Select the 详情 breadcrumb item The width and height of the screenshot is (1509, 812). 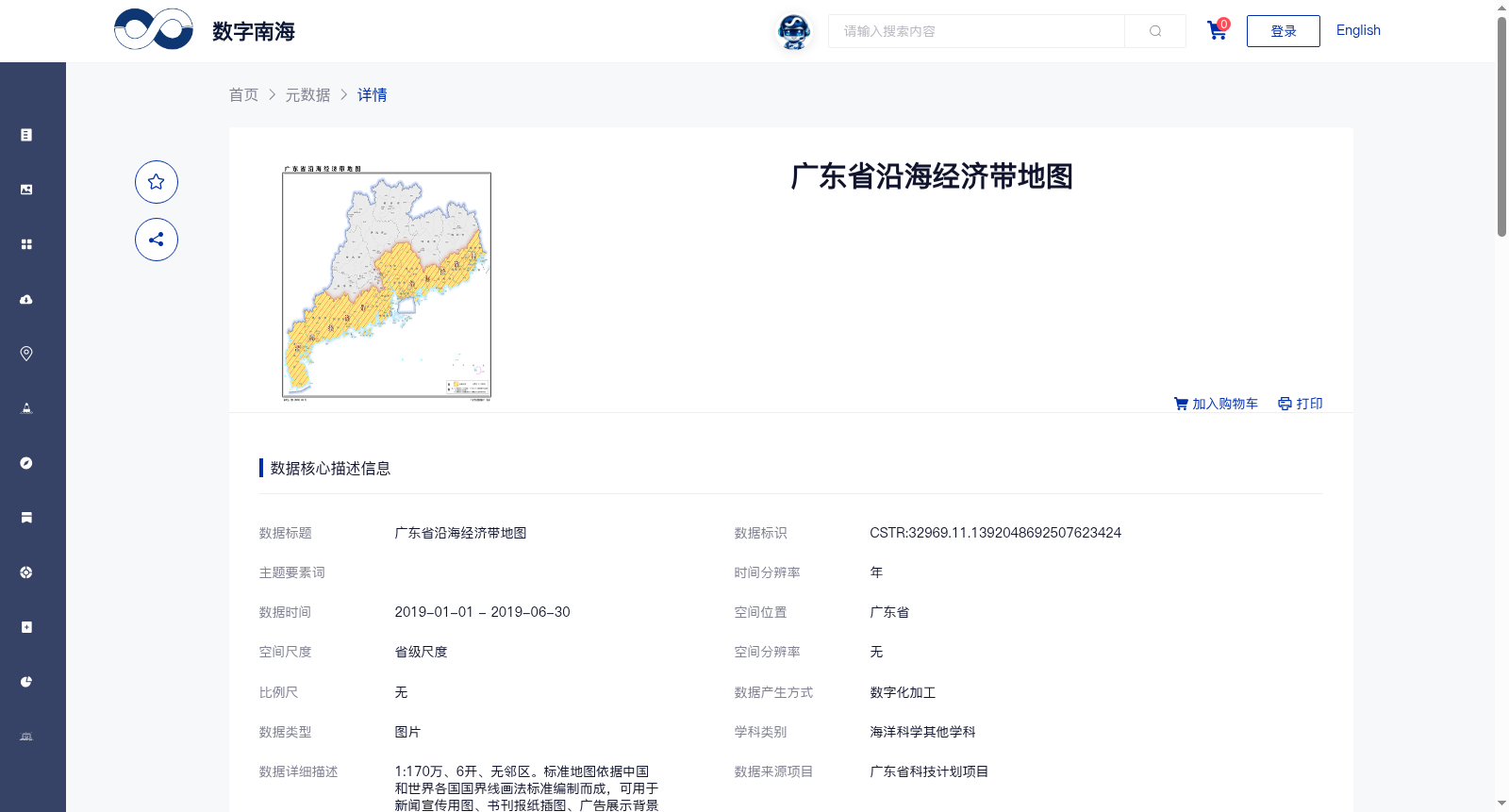(372, 94)
